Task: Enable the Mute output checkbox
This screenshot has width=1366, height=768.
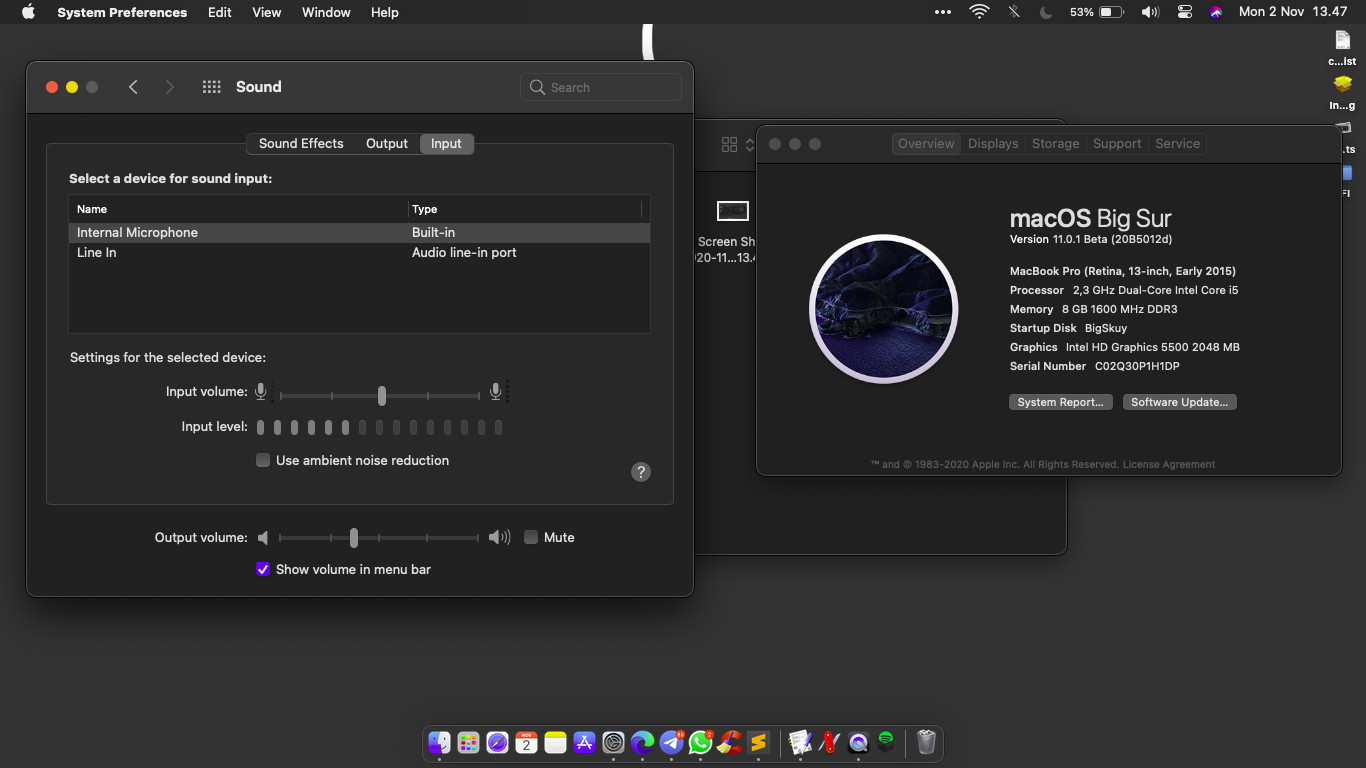Action: click(x=531, y=537)
